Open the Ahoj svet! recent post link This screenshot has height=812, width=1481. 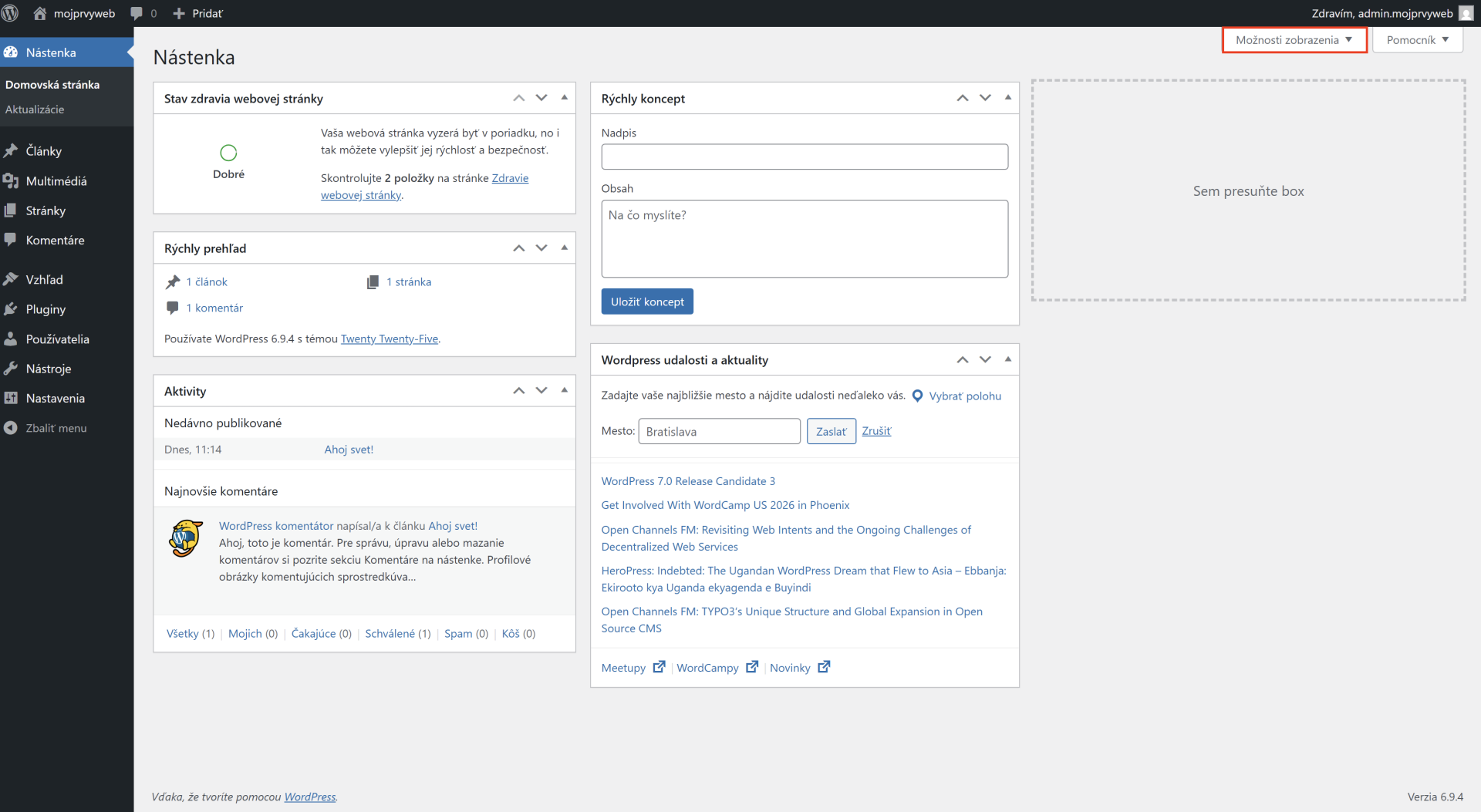(349, 450)
